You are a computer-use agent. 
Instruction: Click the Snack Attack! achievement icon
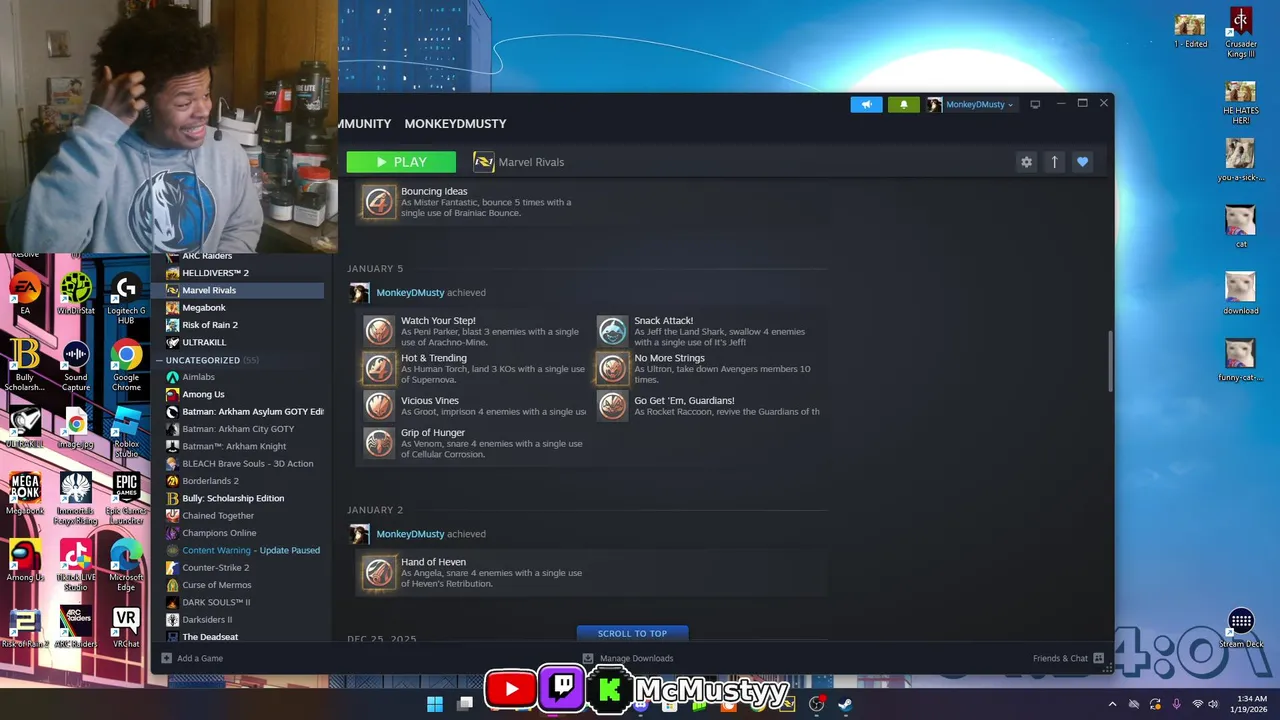tap(612, 331)
